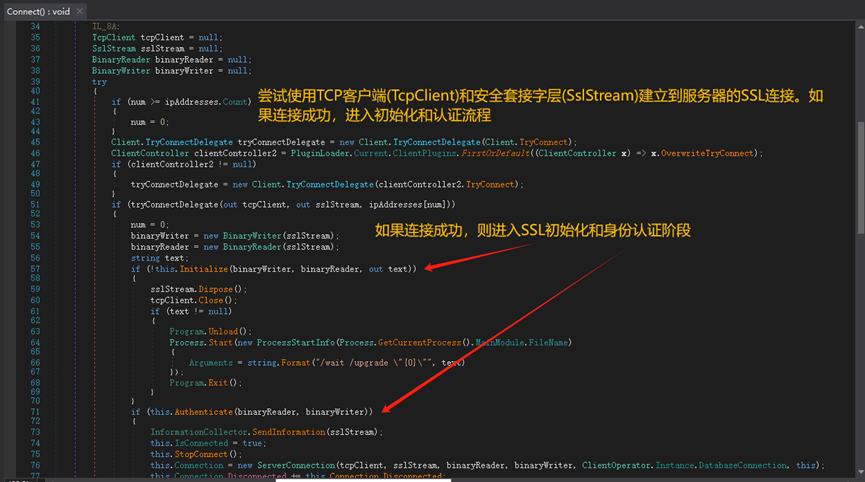Image resolution: width=865 pixels, height=482 pixels.
Task: Click the scroll-up arrow of the vertical scrollbar
Action: click(x=860, y=26)
